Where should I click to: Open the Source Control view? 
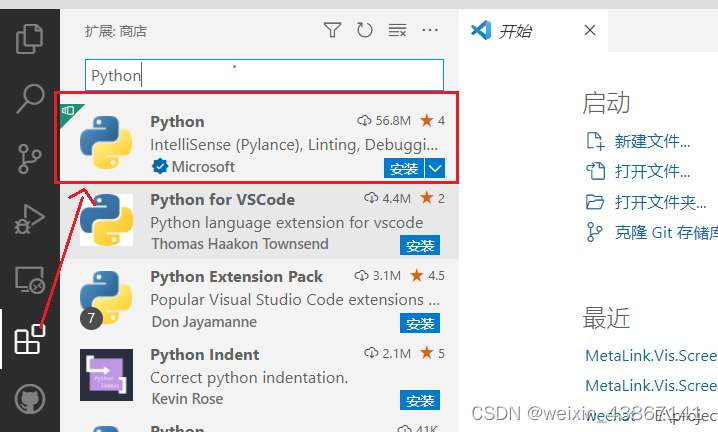[30, 159]
